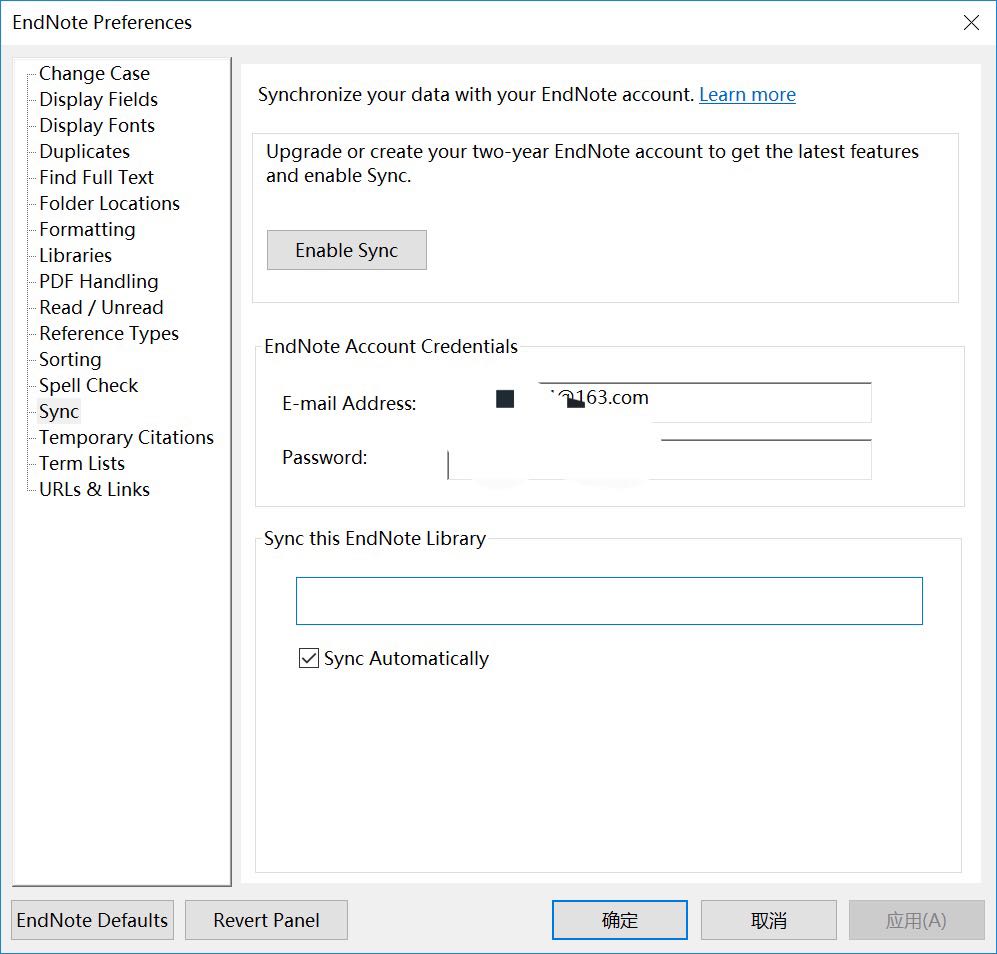Focus the Password input field
997x954 pixels.
(x=760, y=459)
